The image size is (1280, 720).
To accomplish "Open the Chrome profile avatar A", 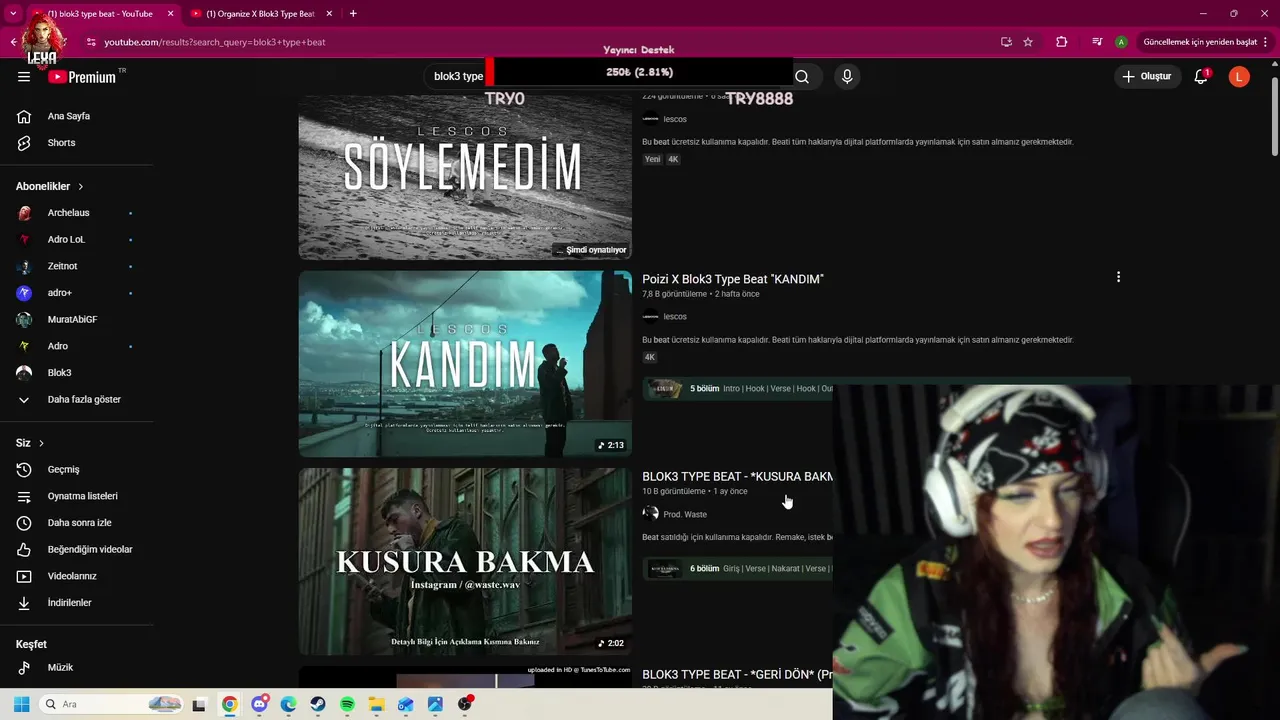I will (1121, 42).
